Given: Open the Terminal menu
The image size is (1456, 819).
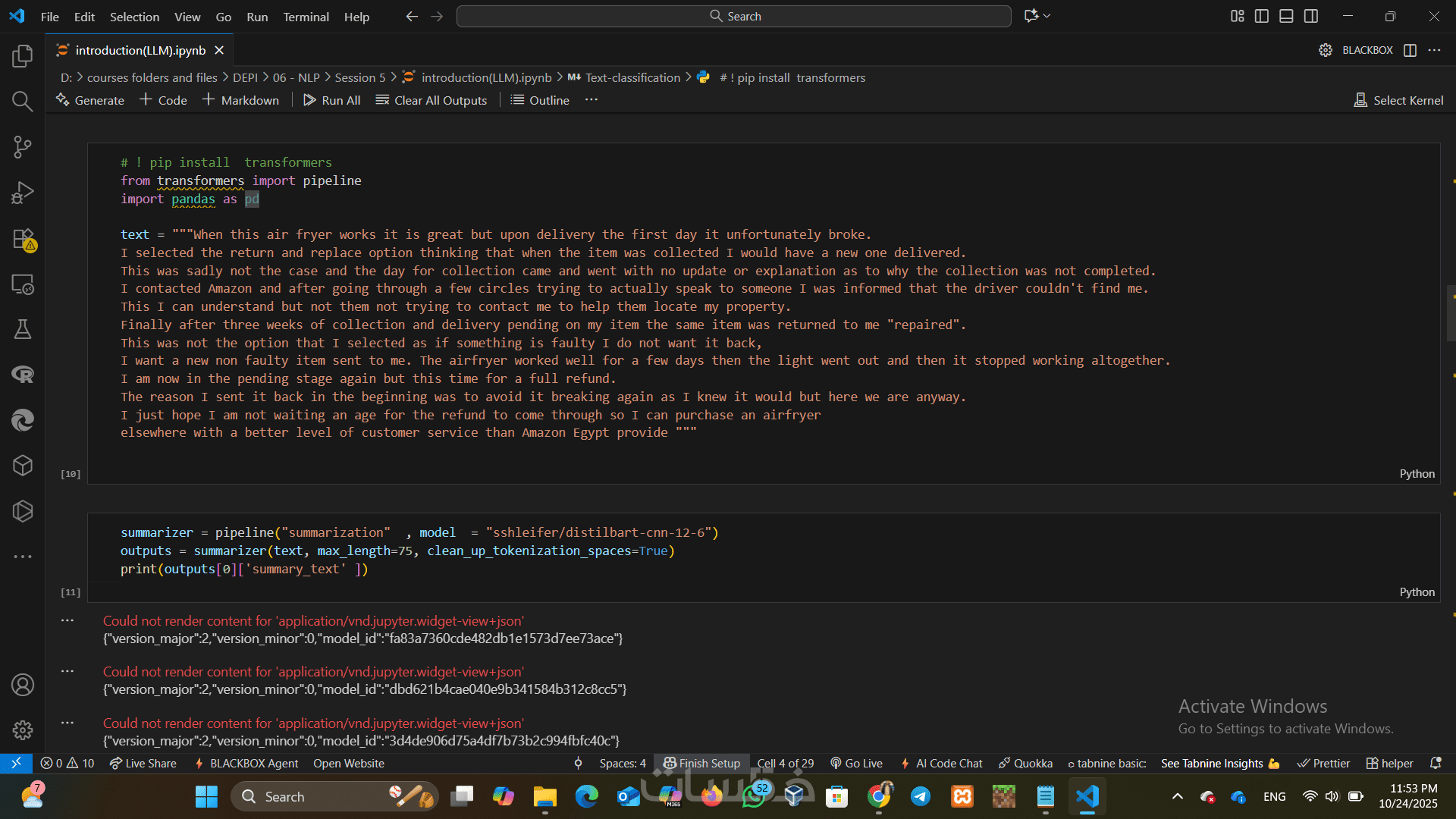Looking at the screenshot, I should [x=306, y=17].
